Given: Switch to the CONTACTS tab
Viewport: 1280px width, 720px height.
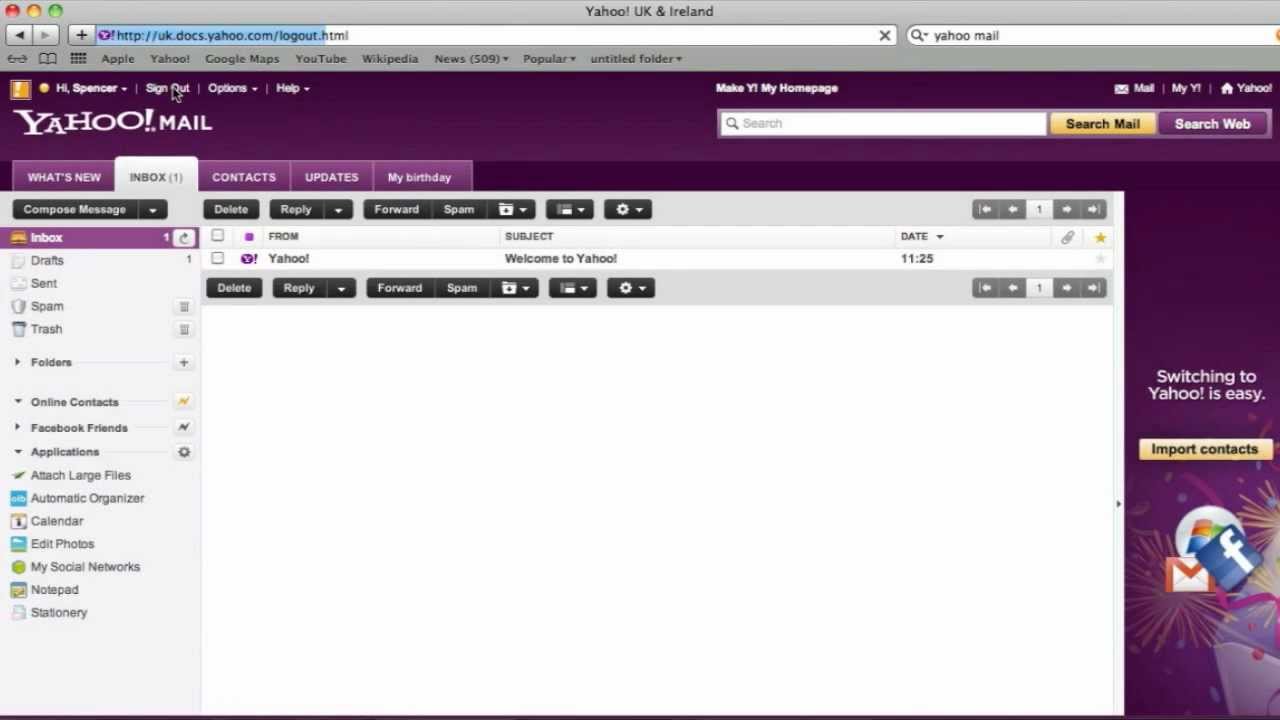Looking at the screenshot, I should (x=244, y=177).
